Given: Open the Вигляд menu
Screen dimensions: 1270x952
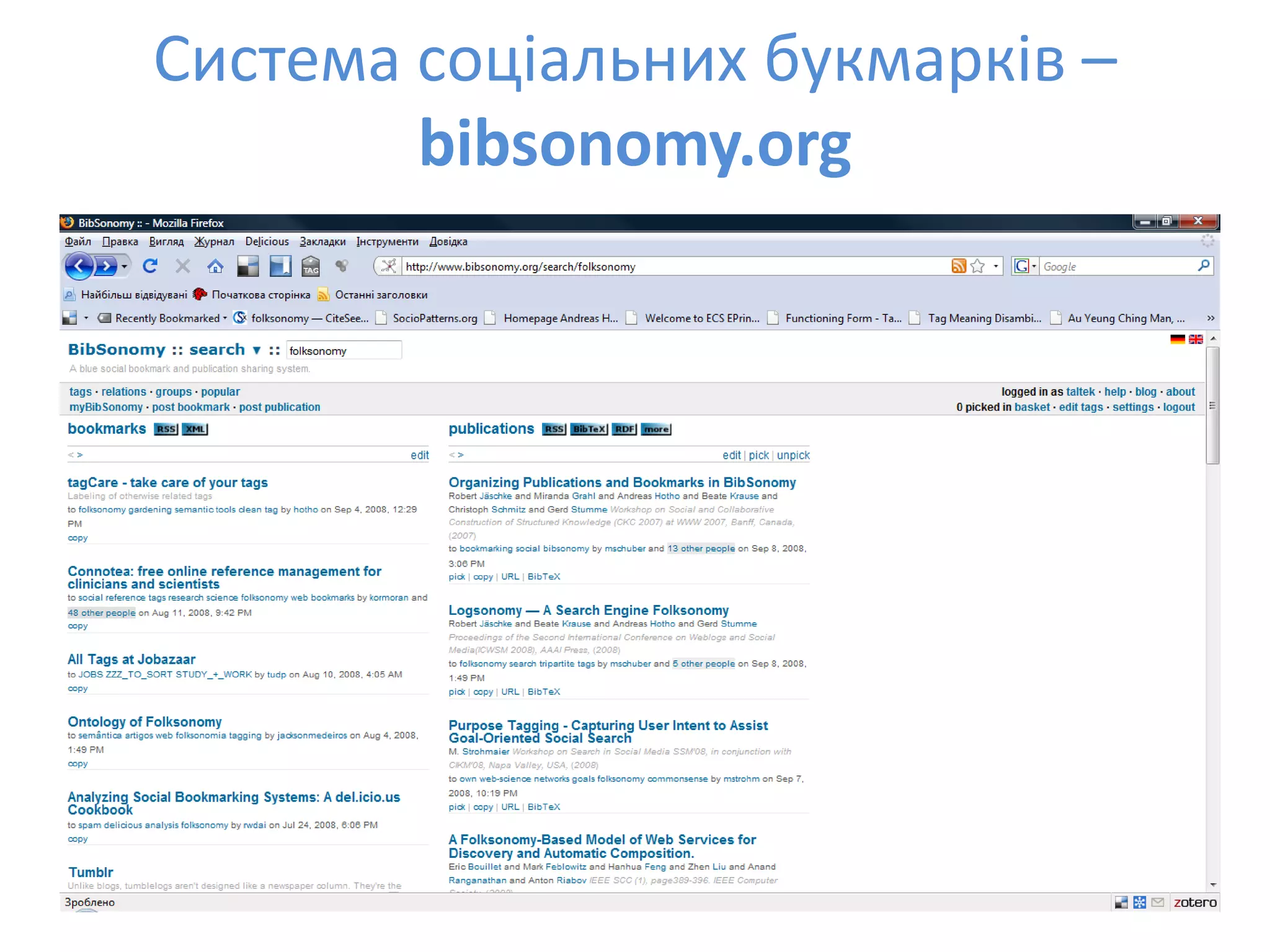Looking at the screenshot, I should [166, 242].
